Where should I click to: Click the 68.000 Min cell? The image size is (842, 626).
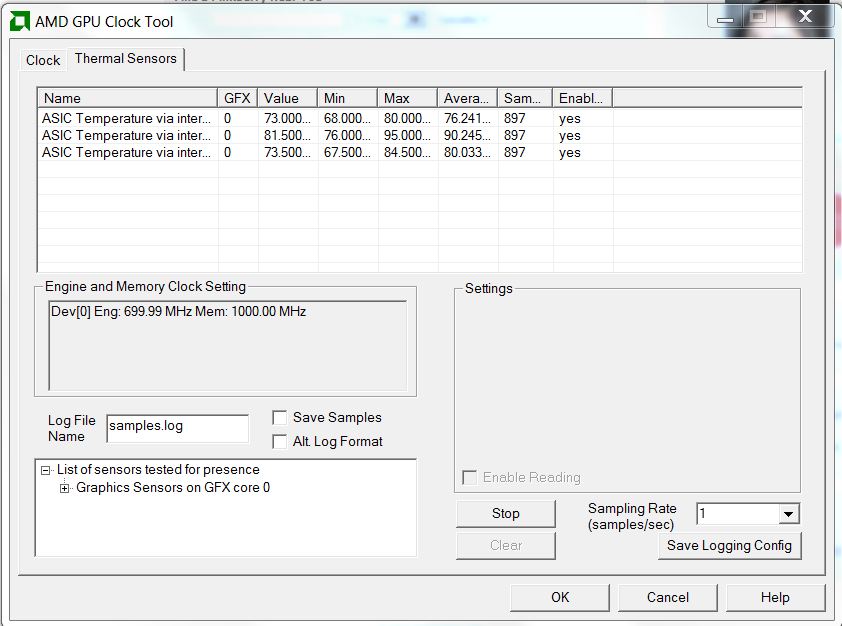(x=347, y=118)
